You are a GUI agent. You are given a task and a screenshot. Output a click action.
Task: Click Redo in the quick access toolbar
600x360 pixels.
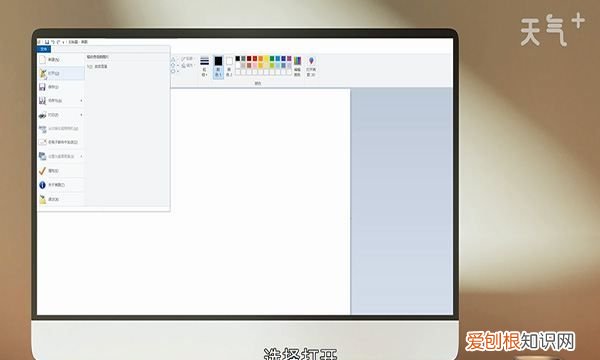click(59, 42)
